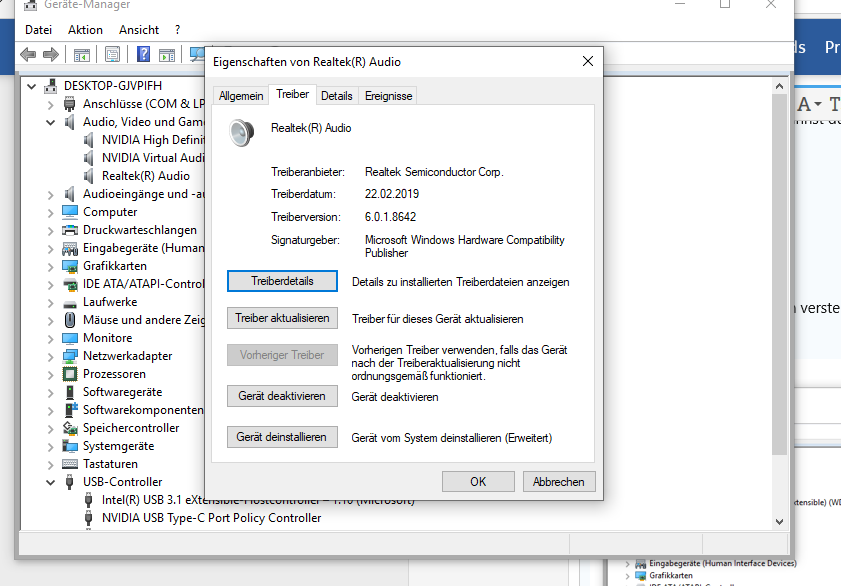The width and height of the screenshot is (841, 586).
Task: Switch to the Details tab
Action: click(337, 96)
